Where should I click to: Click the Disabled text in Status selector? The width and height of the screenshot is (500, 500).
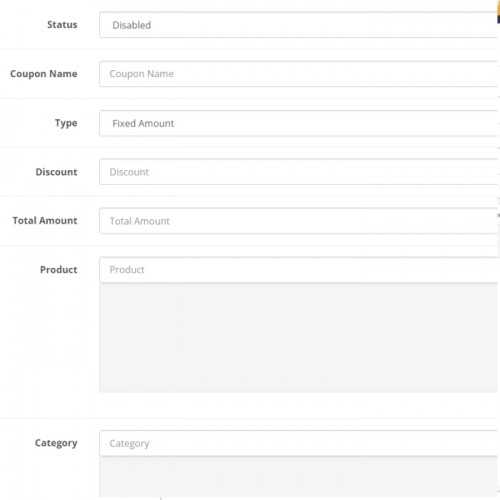click(132, 25)
